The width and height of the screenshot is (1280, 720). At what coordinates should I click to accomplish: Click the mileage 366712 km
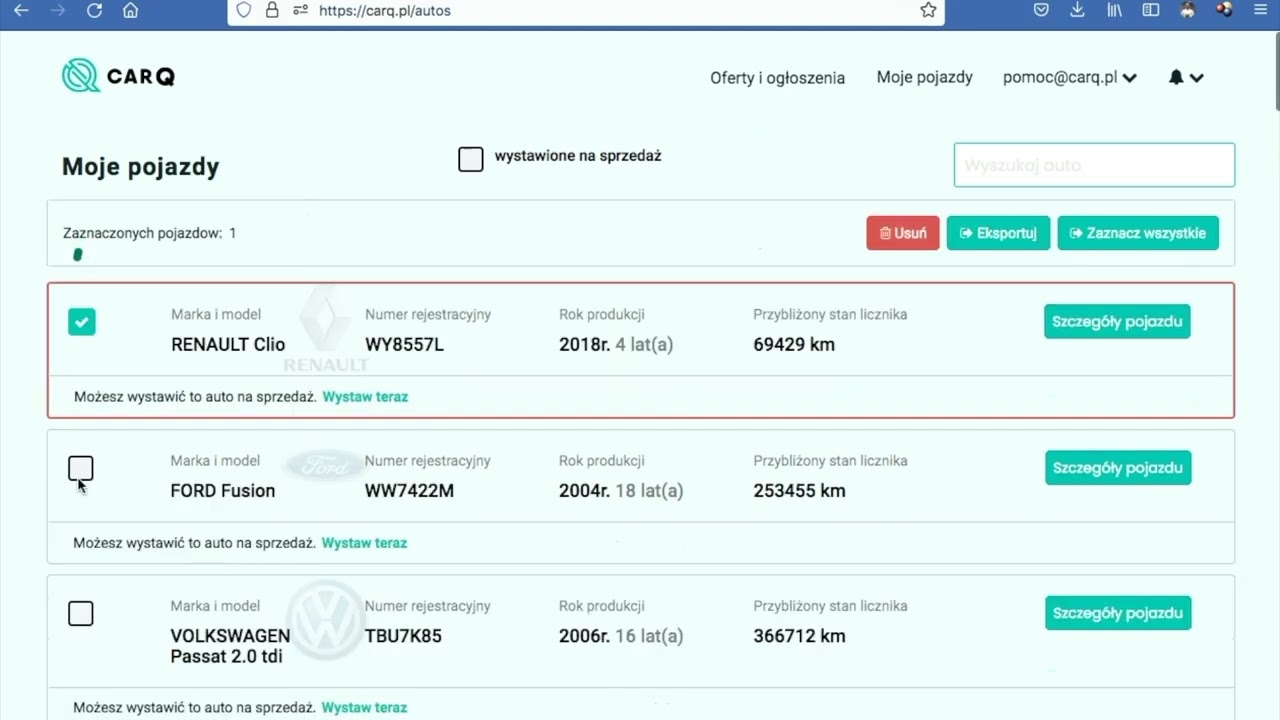[799, 636]
